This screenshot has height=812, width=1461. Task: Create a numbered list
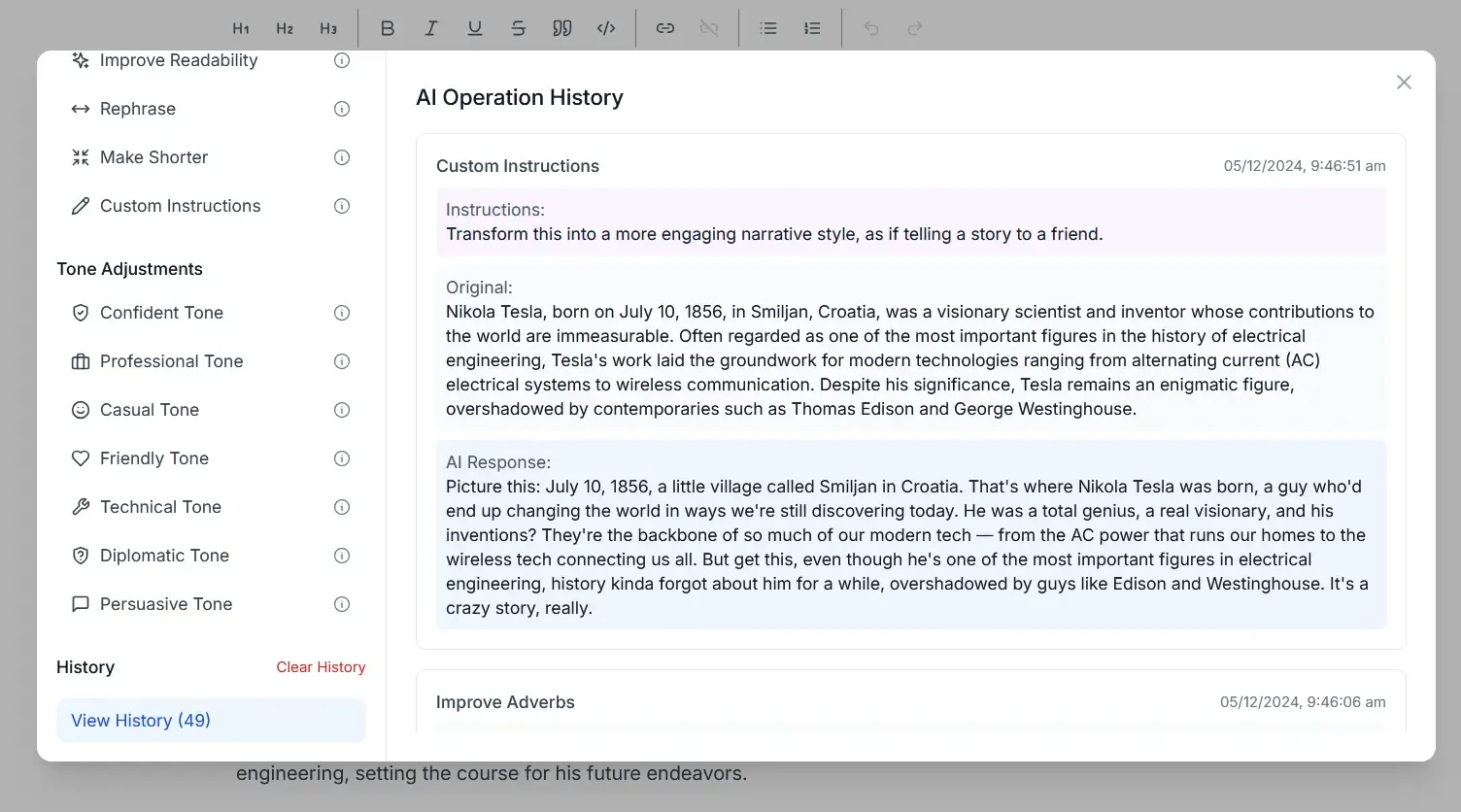tap(812, 28)
